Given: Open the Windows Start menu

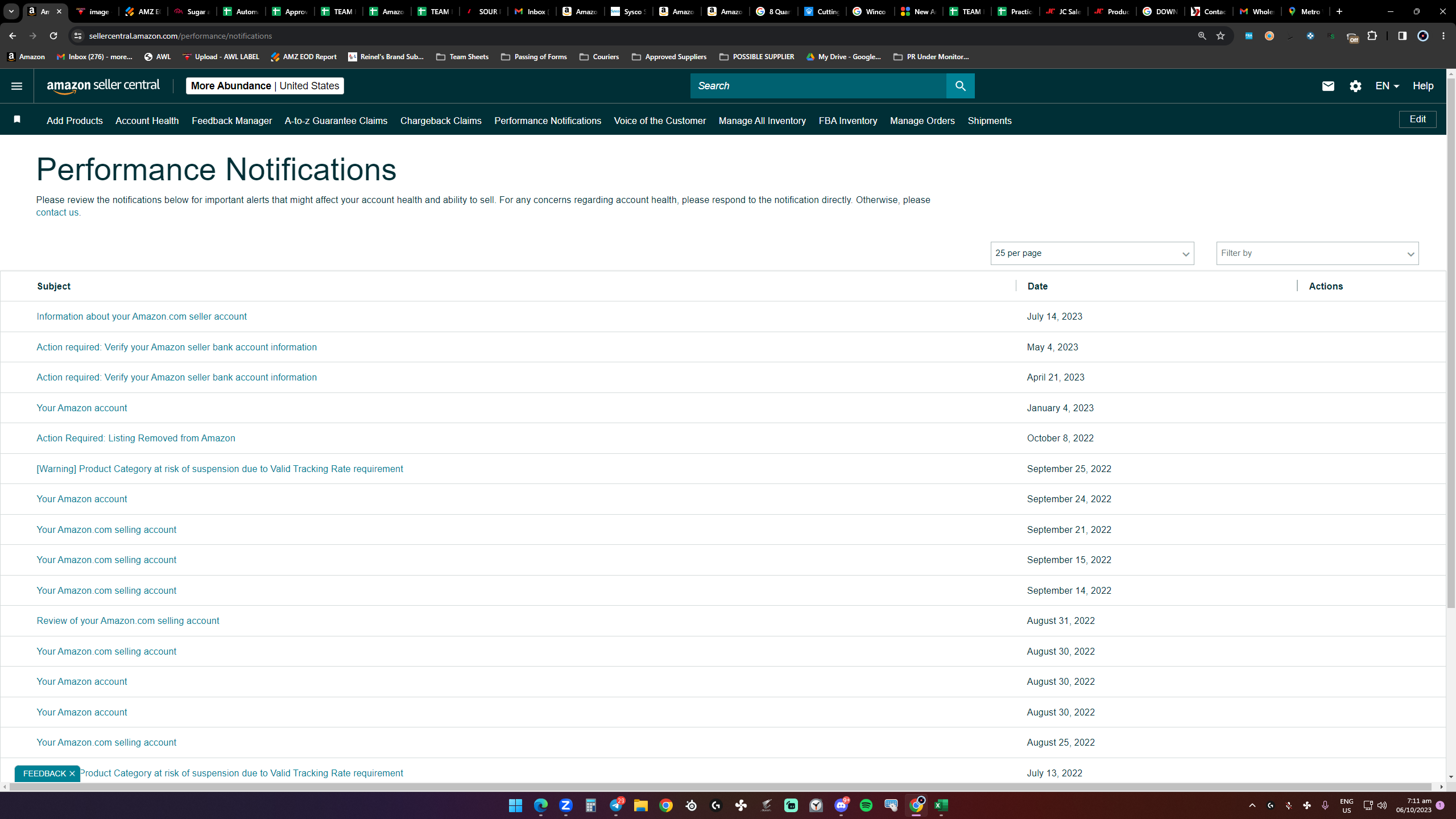Looking at the screenshot, I should (515, 805).
